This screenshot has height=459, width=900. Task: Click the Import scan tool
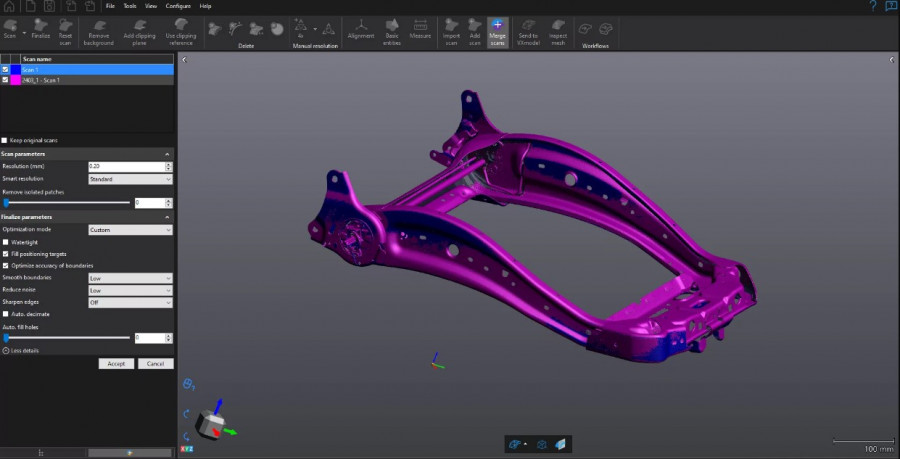[x=451, y=32]
